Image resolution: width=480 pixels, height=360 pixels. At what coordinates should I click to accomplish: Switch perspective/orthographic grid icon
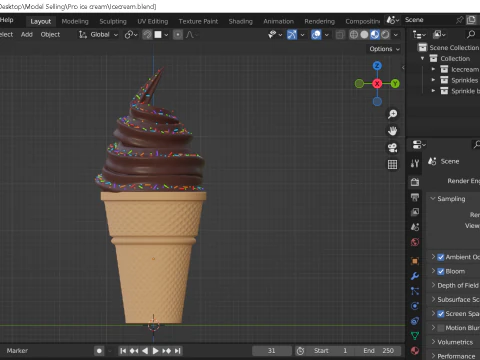pyautogui.click(x=392, y=164)
